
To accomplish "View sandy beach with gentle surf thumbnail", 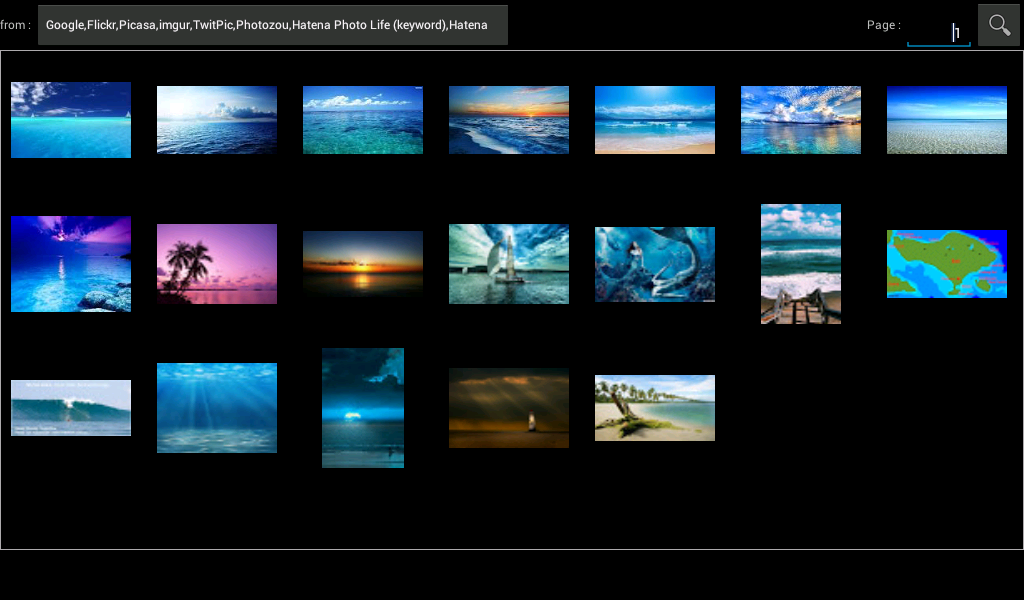I will (654, 120).
